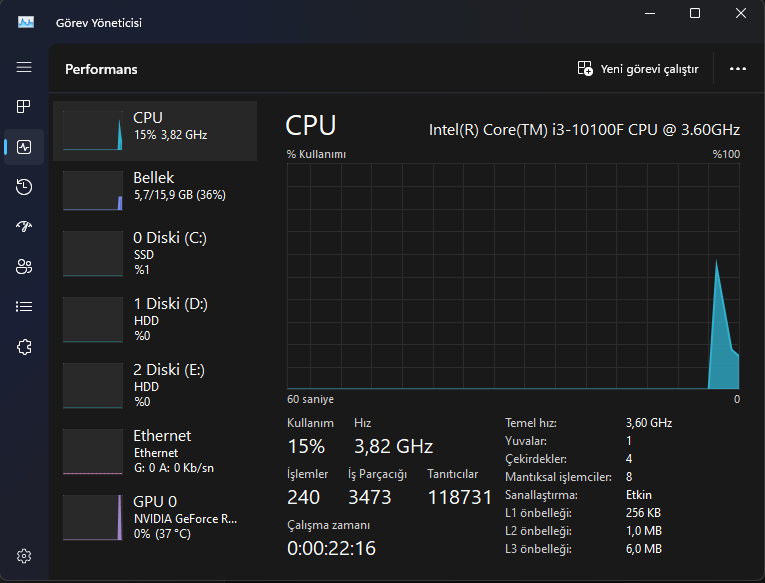
Task: Click the CPU usage graph area
Action: click(513, 276)
